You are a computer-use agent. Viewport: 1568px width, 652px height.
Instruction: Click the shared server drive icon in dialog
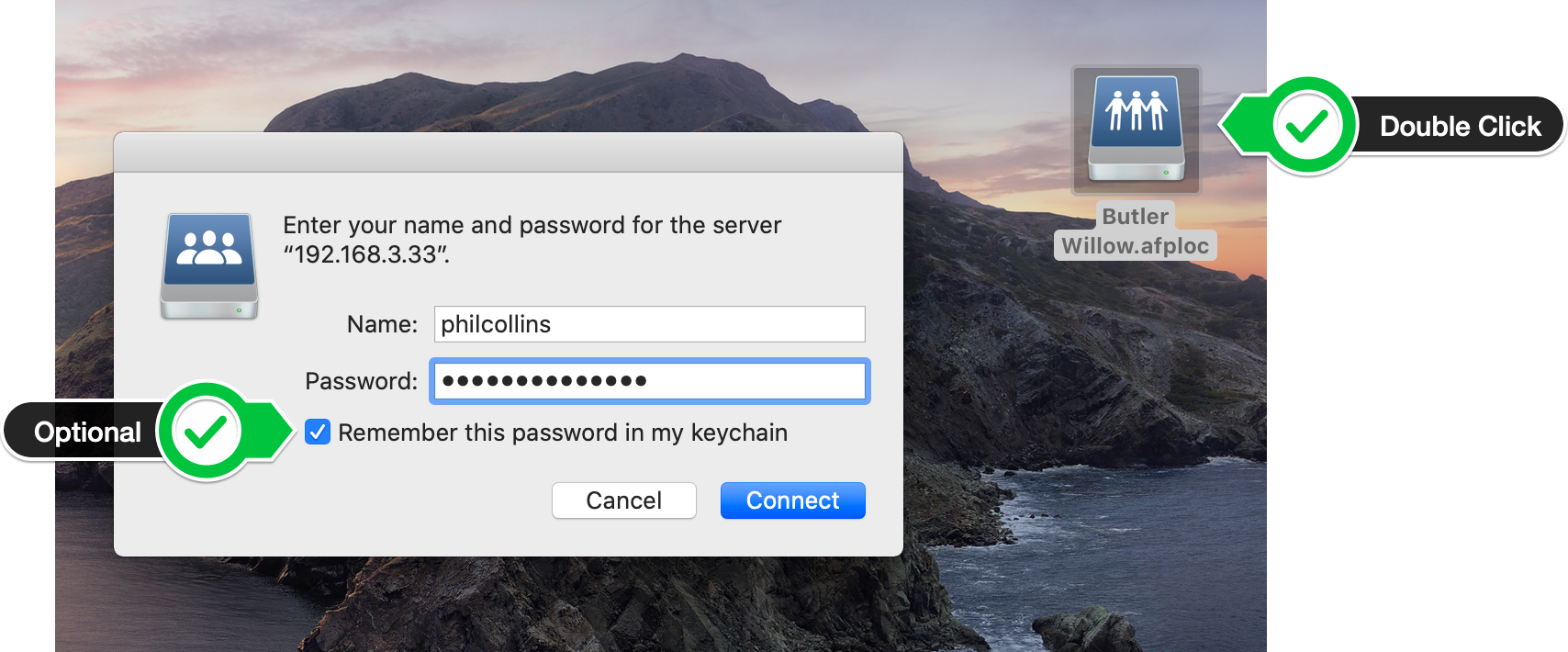(x=209, y=266)
